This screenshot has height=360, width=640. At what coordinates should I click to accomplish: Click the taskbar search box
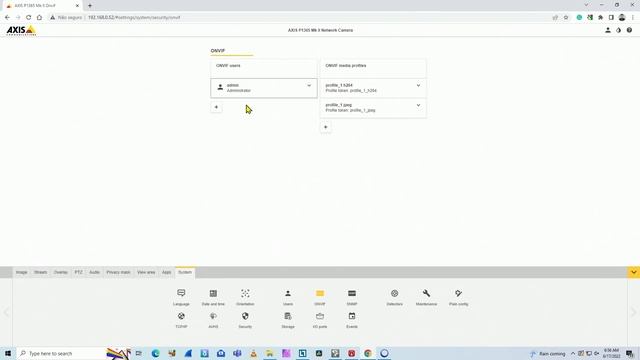pyautogui.click(x=61, y=353)
